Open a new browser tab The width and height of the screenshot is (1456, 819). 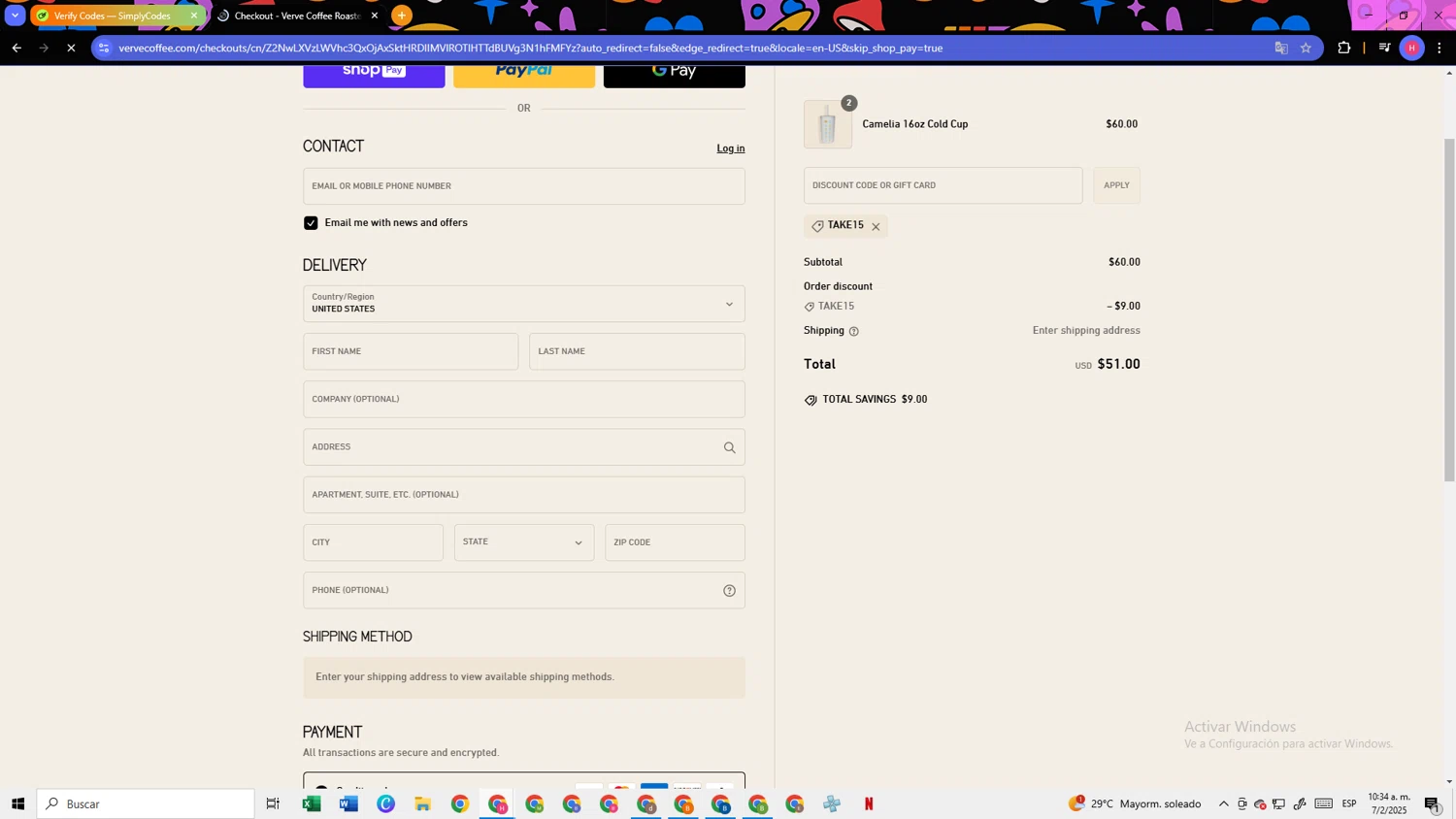coord(402,16)
